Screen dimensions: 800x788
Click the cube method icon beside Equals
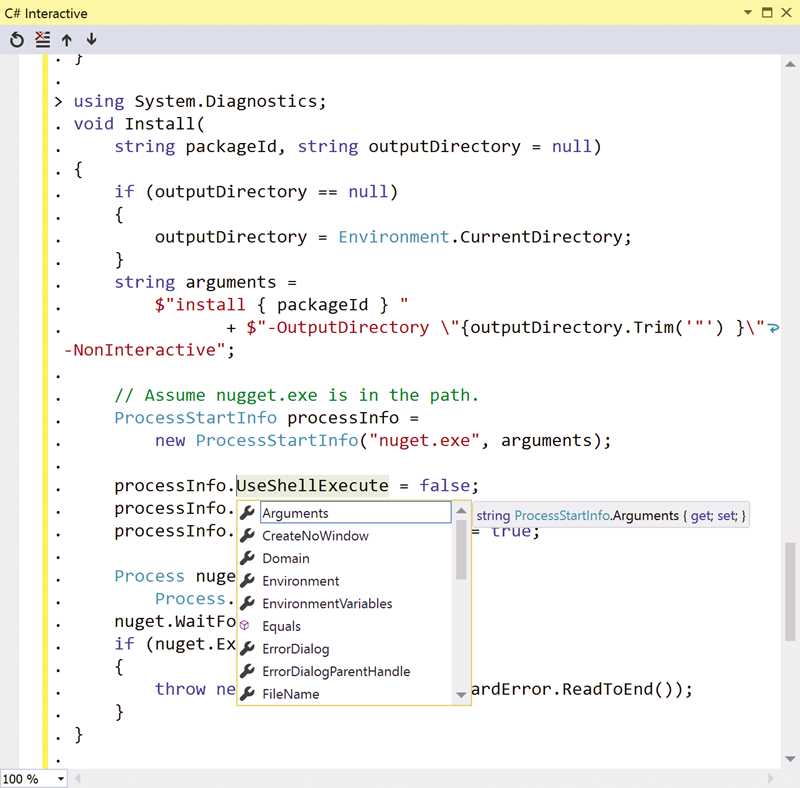[x=245, y=625]
